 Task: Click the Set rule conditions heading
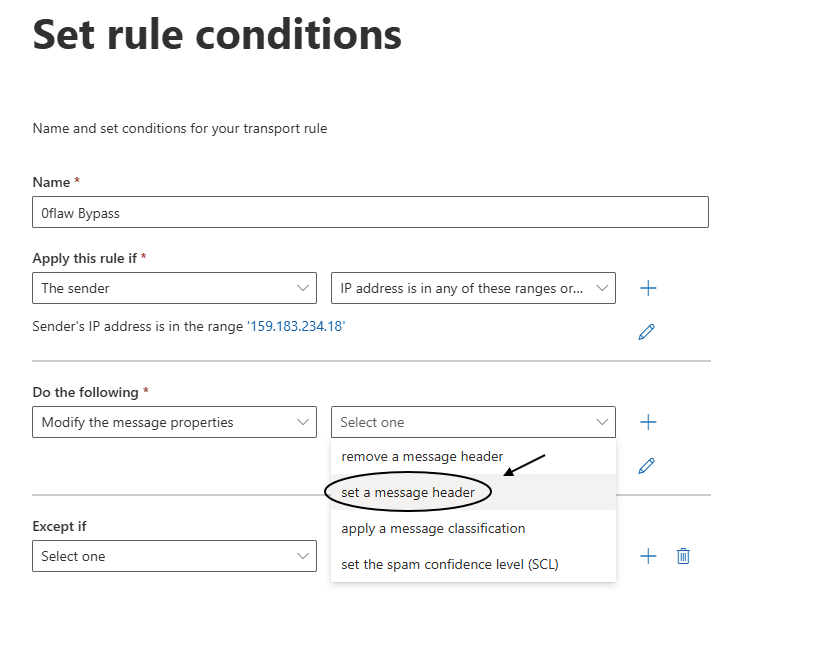216,35
